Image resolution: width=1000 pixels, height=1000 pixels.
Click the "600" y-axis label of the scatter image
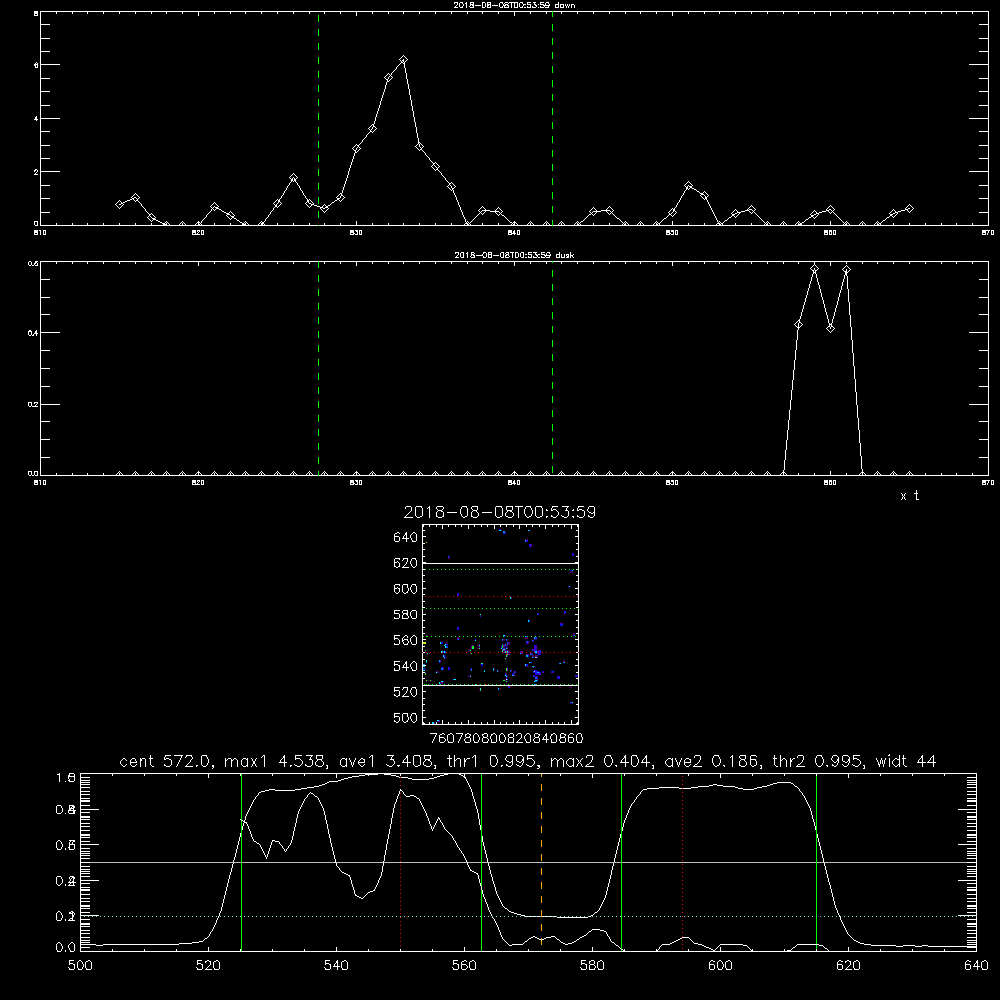tap(406, 589)
